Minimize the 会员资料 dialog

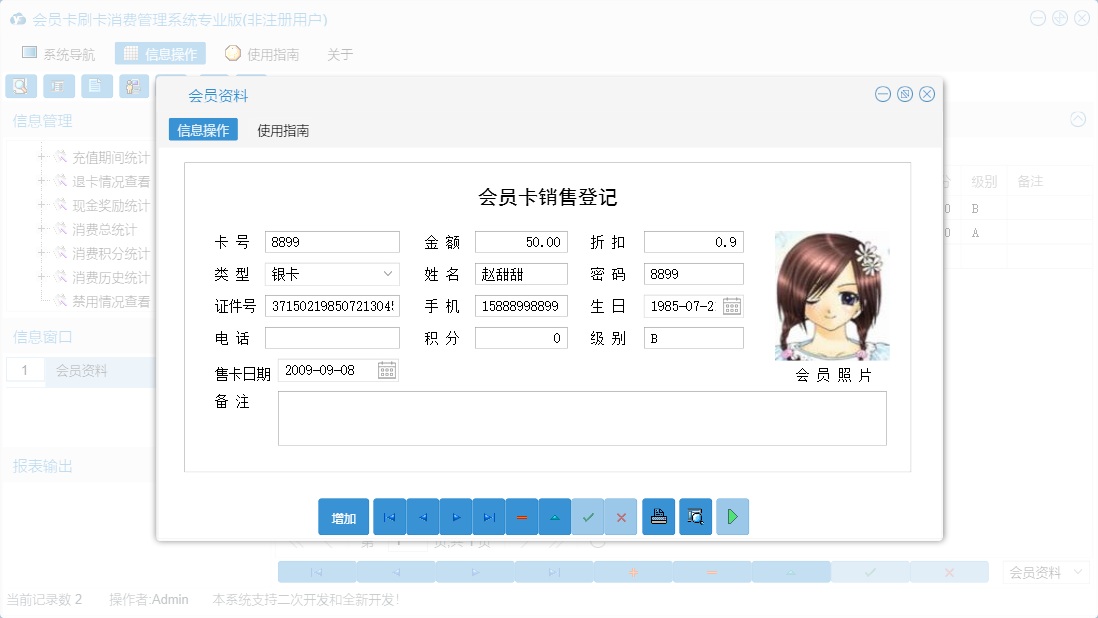click(883, 94)
